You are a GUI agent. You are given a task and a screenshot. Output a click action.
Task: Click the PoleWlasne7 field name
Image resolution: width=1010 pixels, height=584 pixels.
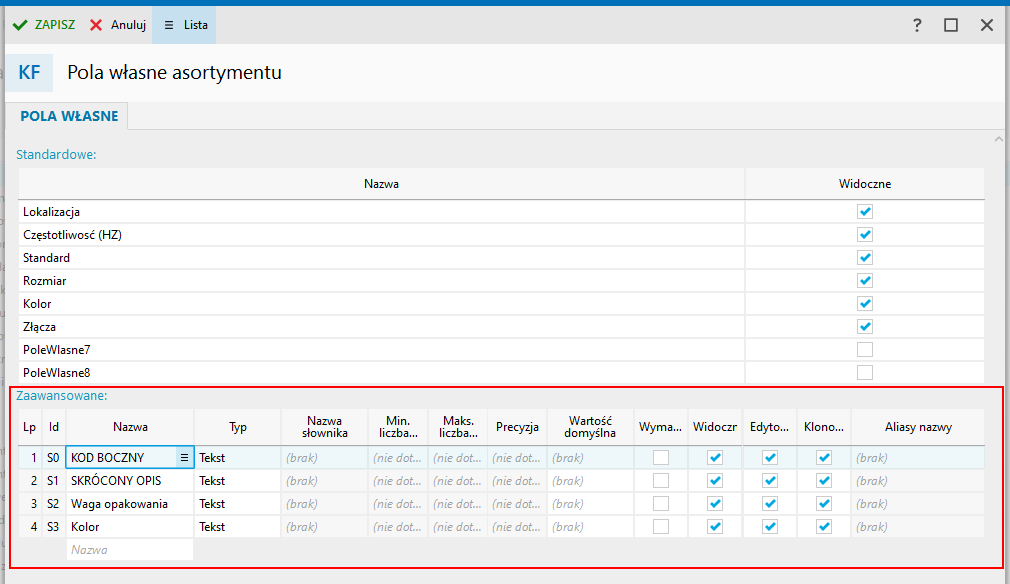point(57,350)
